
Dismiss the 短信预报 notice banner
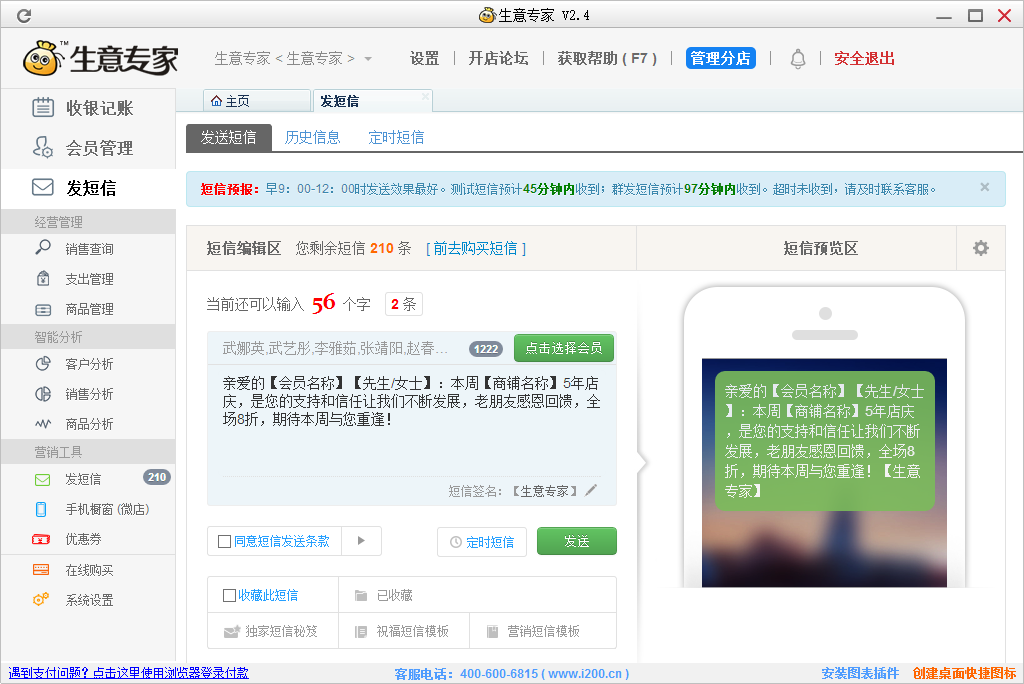(x=984, y=187)
